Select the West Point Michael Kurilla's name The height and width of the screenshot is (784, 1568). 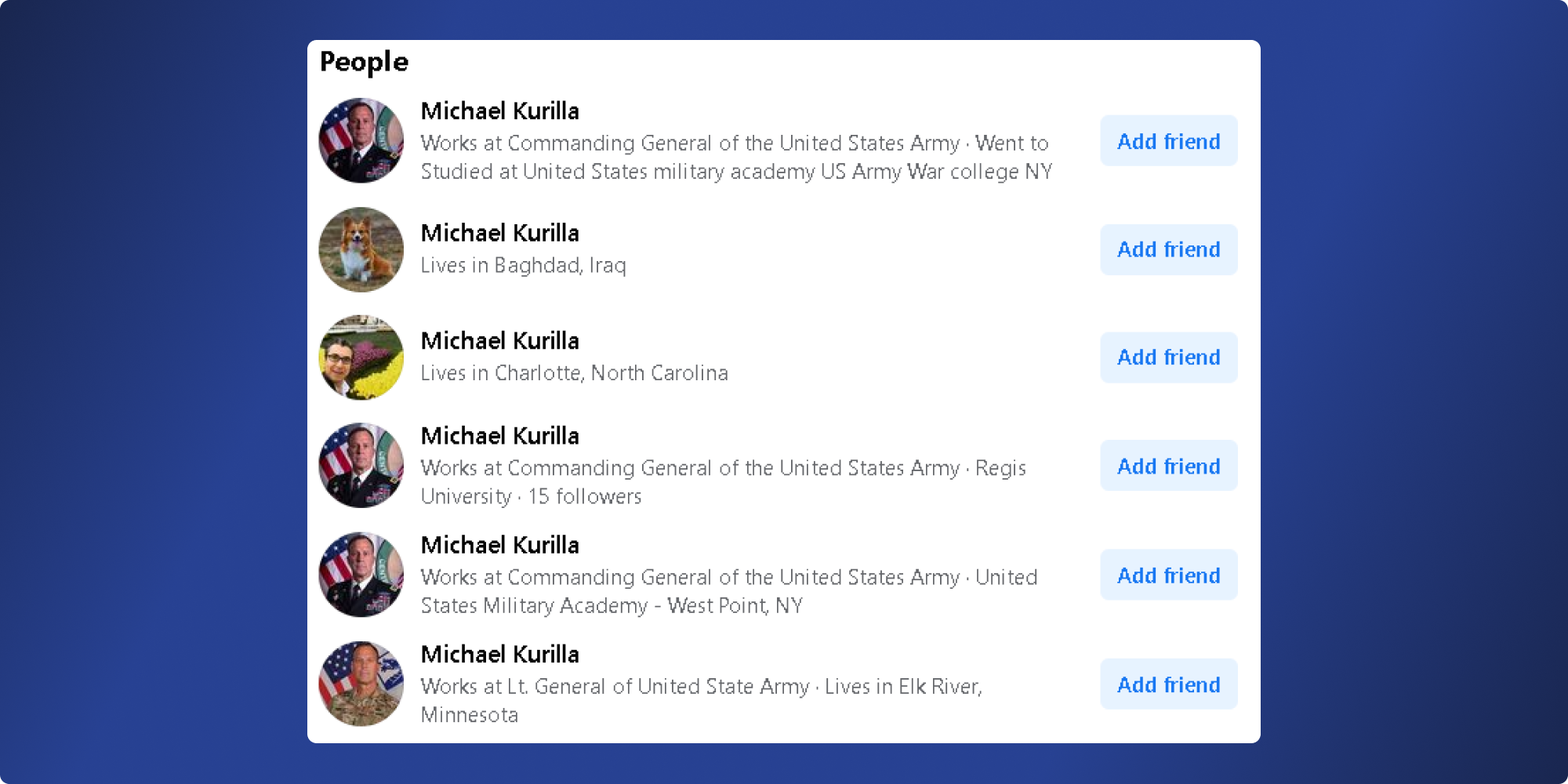pos(500,545)
